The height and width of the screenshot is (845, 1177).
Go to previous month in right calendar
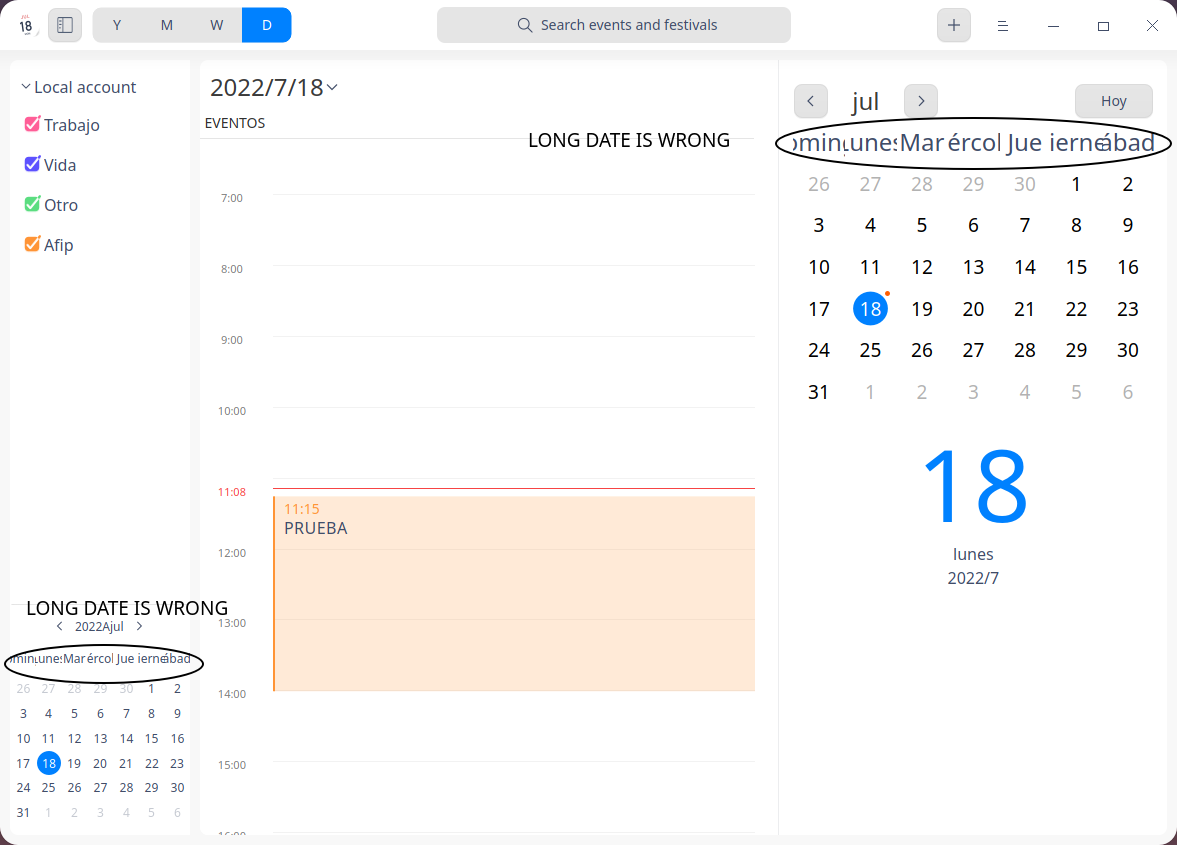(811, 101)
